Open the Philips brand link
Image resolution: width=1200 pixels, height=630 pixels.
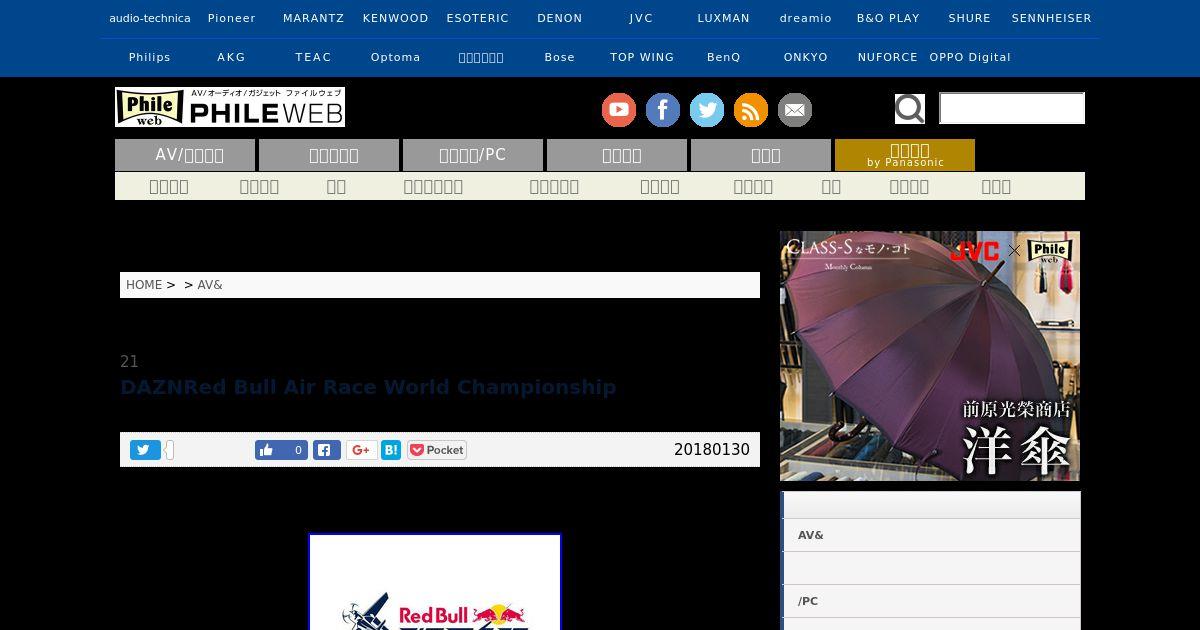click(150, 57)
